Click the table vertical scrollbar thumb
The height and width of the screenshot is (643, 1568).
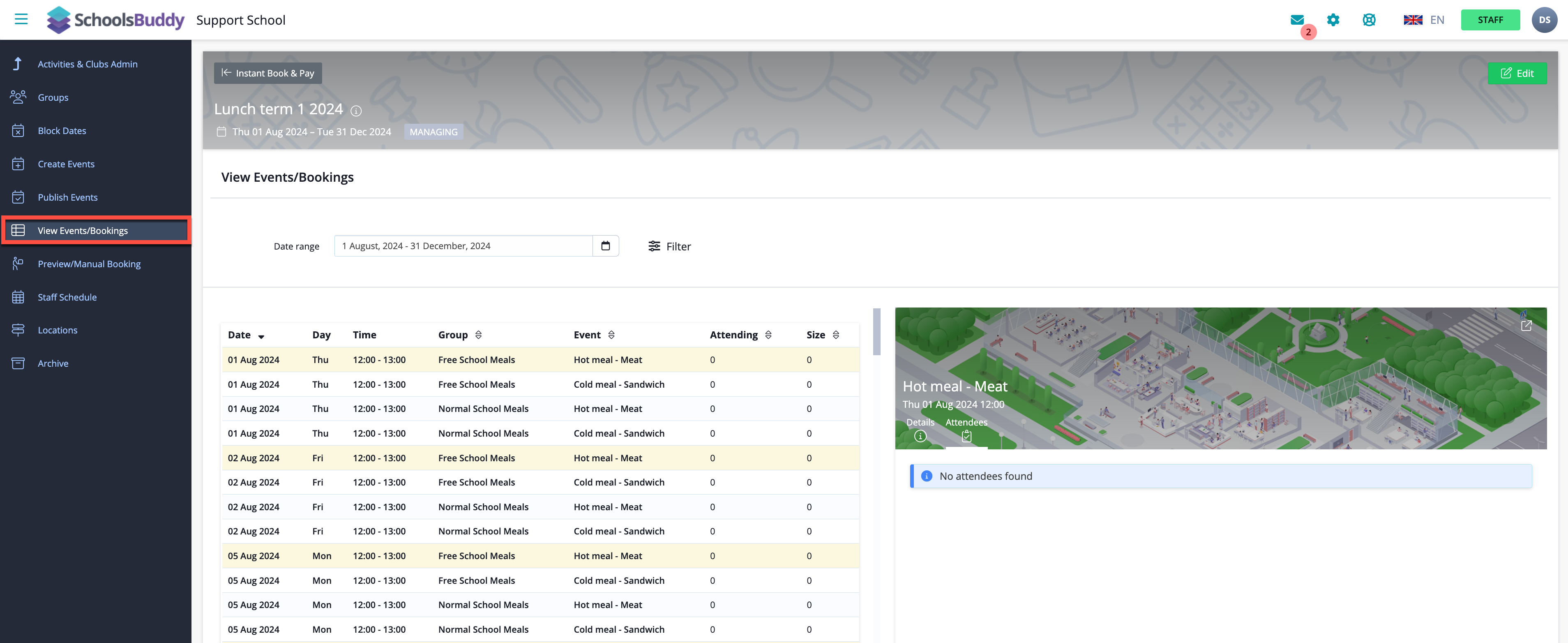[x=876, y=331]
